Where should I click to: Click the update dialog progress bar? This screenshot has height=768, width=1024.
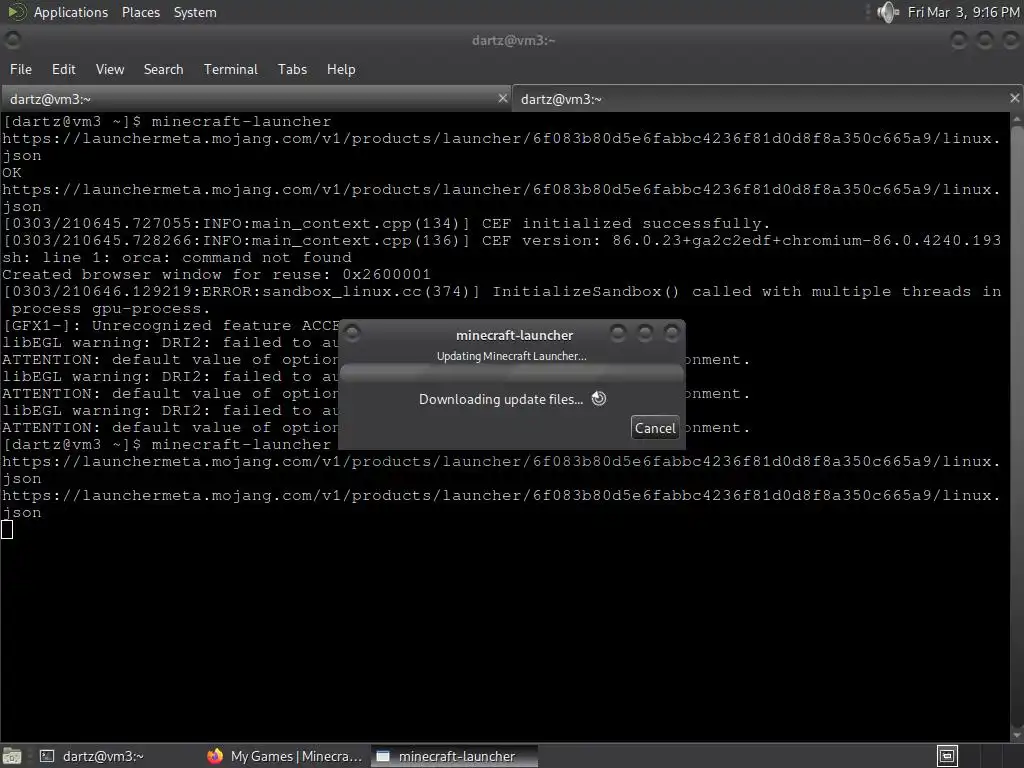coord(512,374)
